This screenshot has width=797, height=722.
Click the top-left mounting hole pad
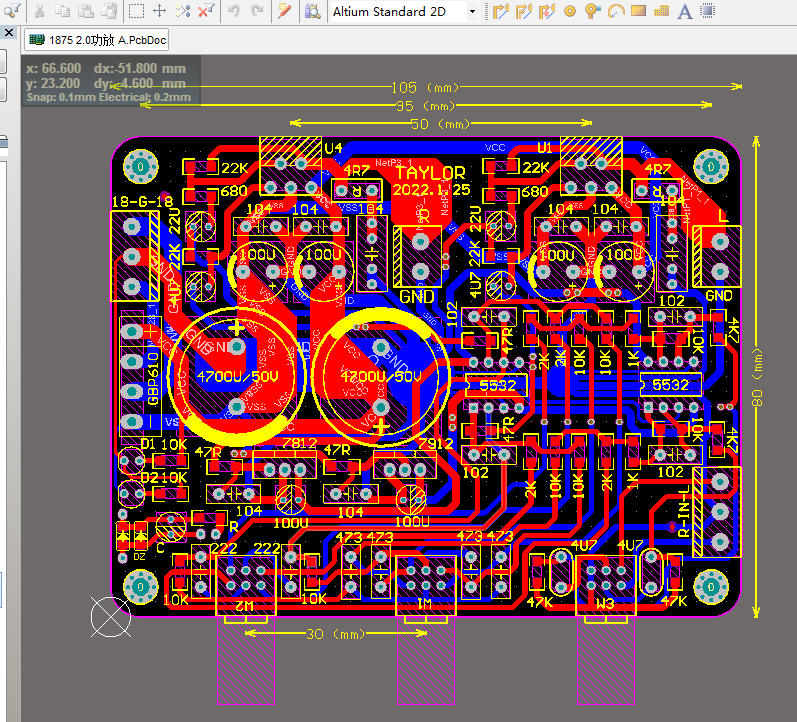(x=141, y=166)
